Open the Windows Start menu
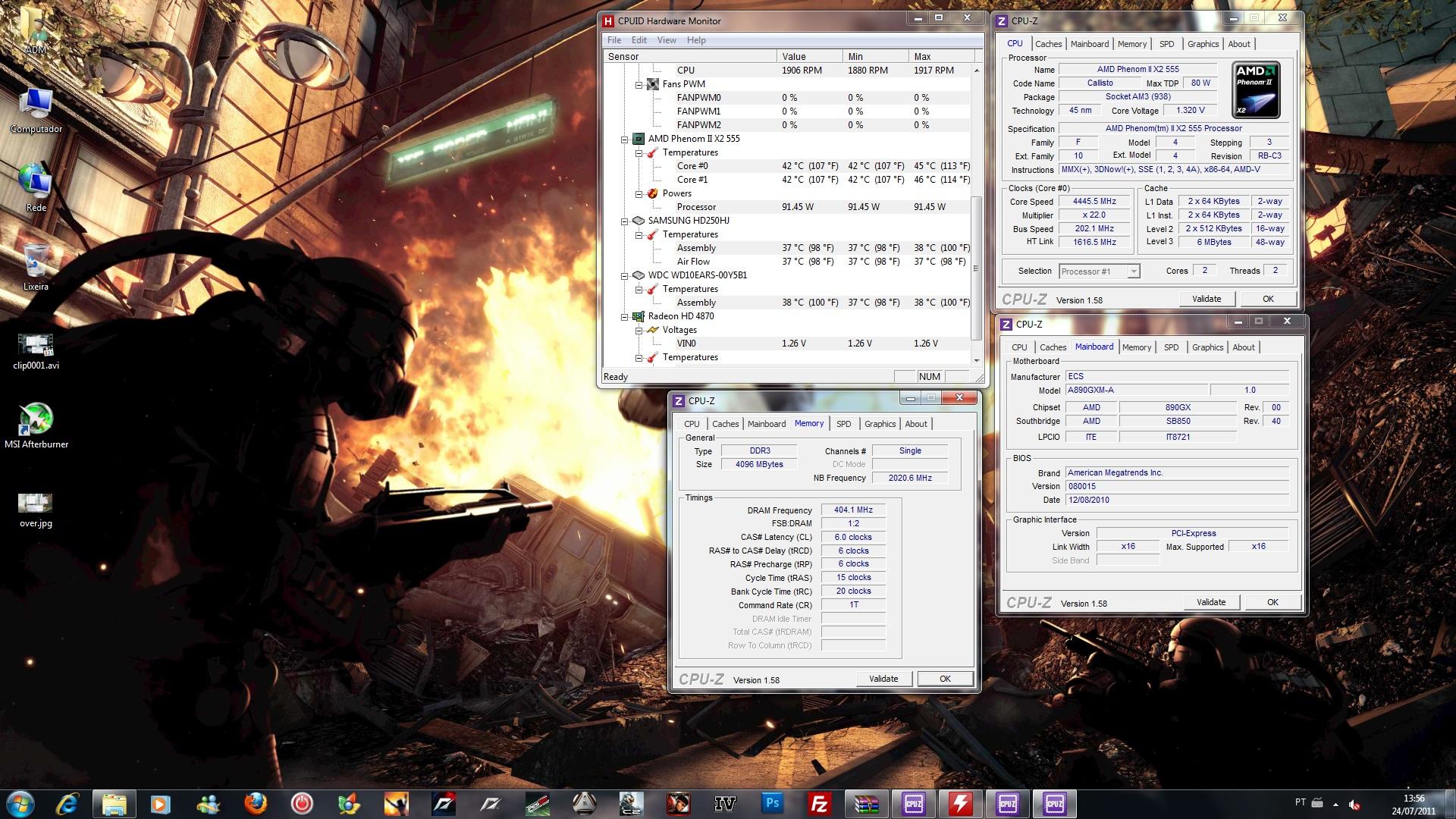 click(x=20, y=804)
